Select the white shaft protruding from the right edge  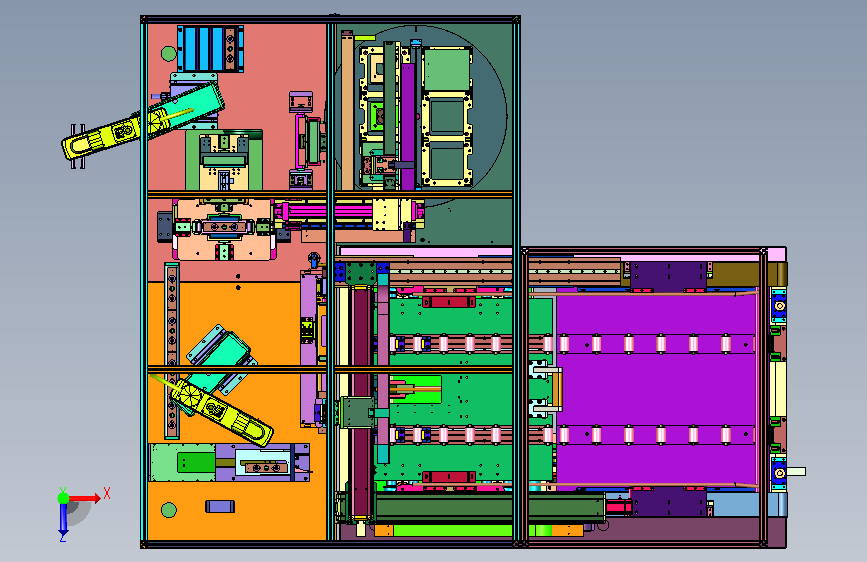click(x=796, y=471)
